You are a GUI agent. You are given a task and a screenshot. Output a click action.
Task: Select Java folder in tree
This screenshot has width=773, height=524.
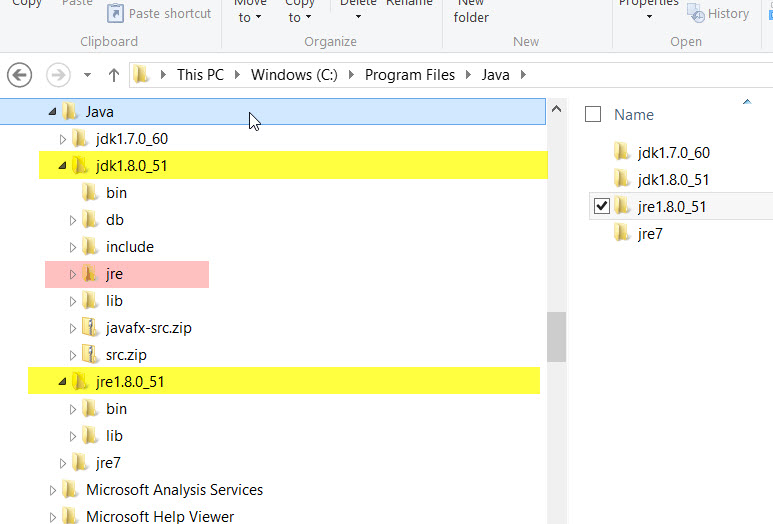click(100, 112)
